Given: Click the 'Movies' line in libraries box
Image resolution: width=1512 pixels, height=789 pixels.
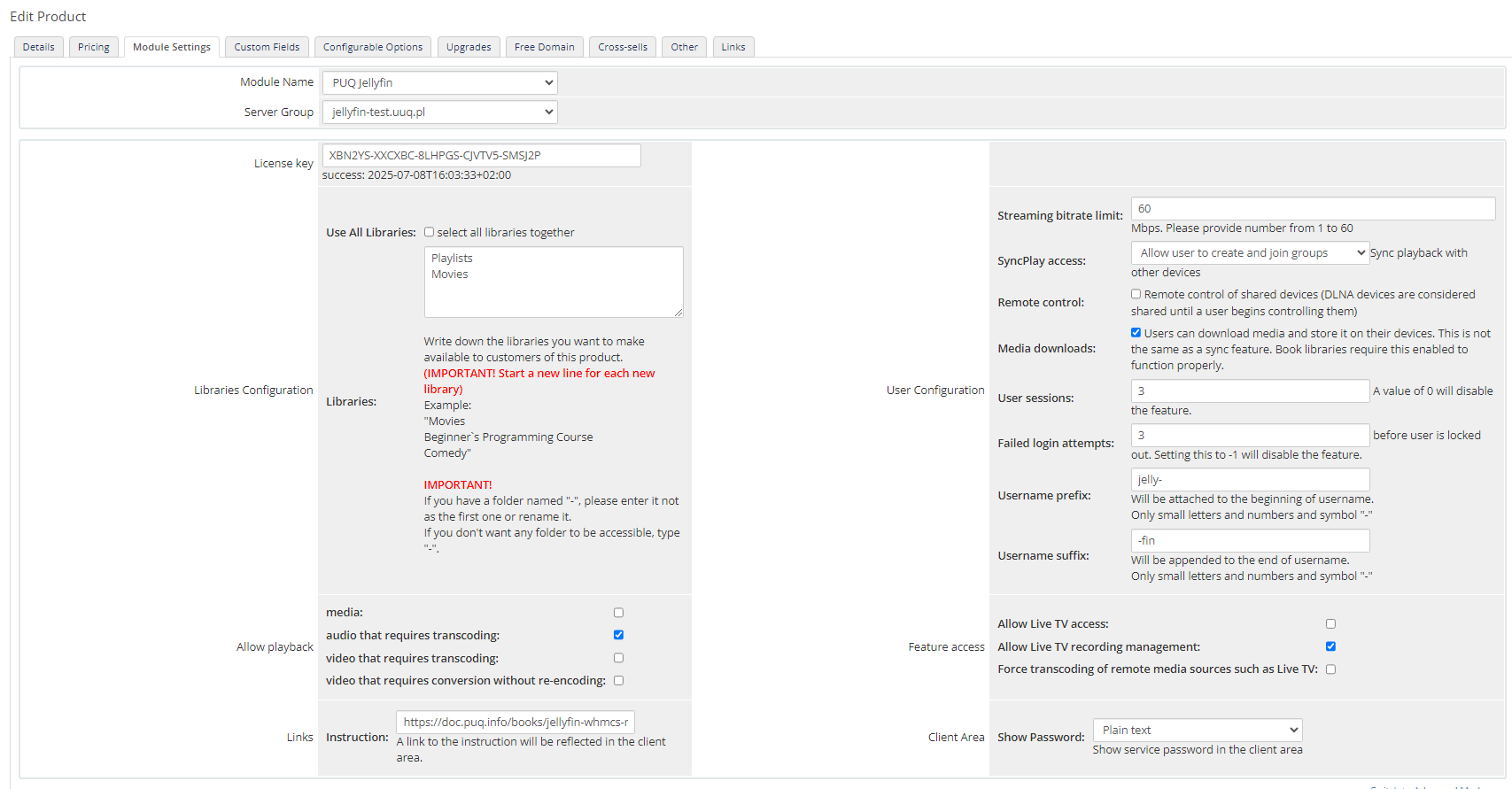Looking at the screenshot, I should pos(449,274).
